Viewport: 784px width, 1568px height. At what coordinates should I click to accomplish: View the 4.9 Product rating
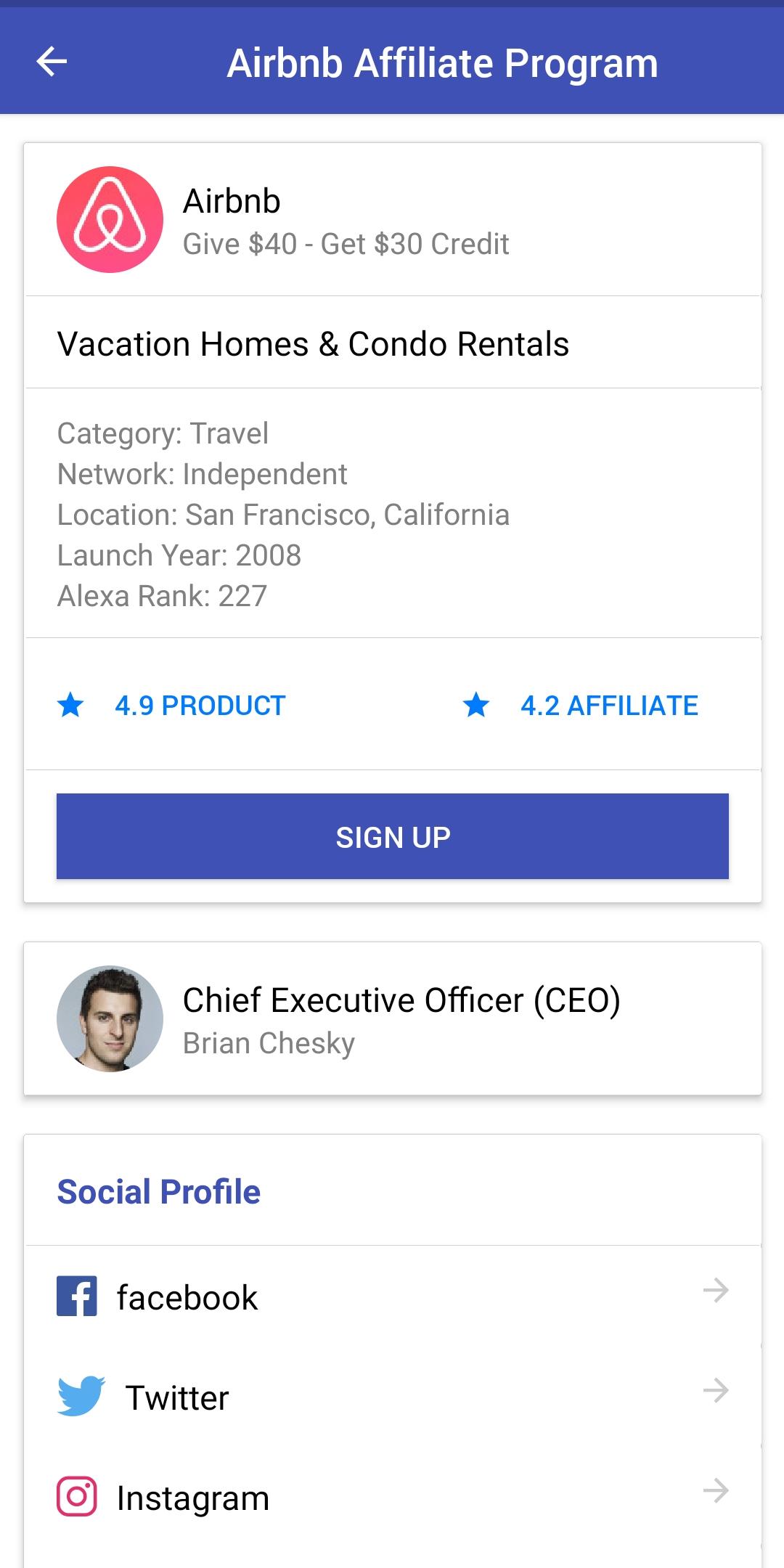(x=200, y=706)
